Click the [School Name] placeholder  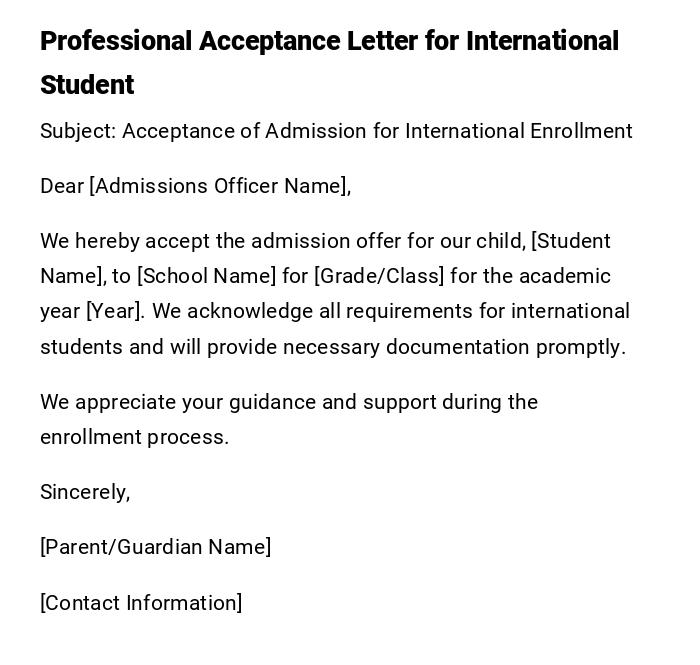[206, 276]
